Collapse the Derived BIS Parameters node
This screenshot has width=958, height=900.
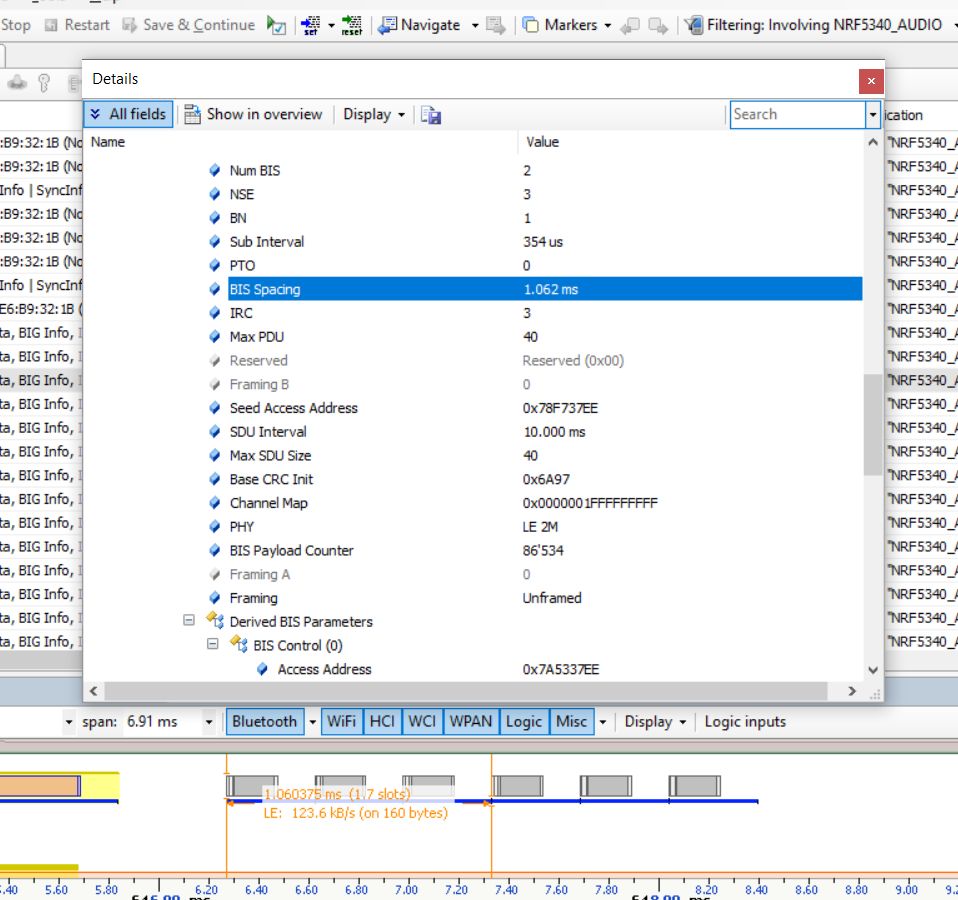pyautogui.click(x=189, y=621)
